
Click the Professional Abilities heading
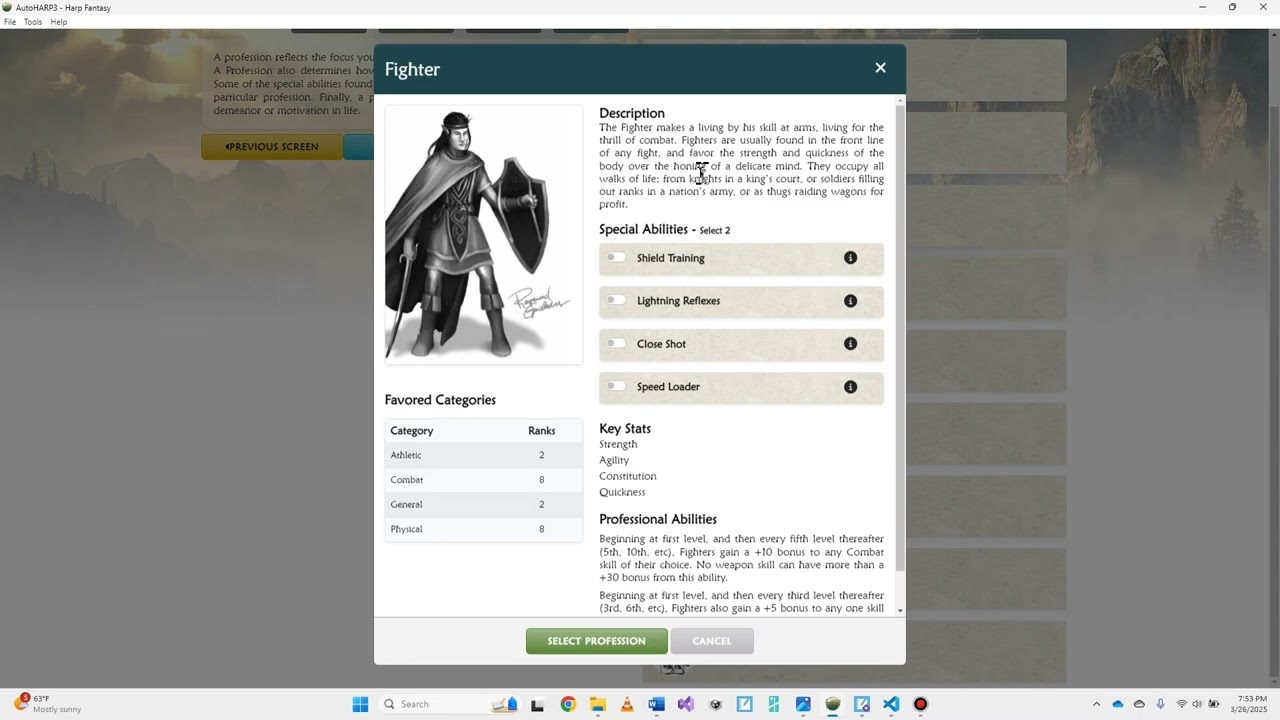tap(658, 519)
